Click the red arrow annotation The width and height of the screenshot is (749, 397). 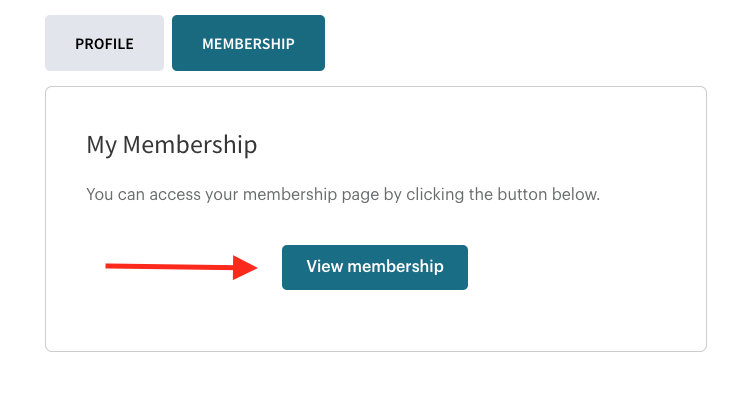point(182,267)
